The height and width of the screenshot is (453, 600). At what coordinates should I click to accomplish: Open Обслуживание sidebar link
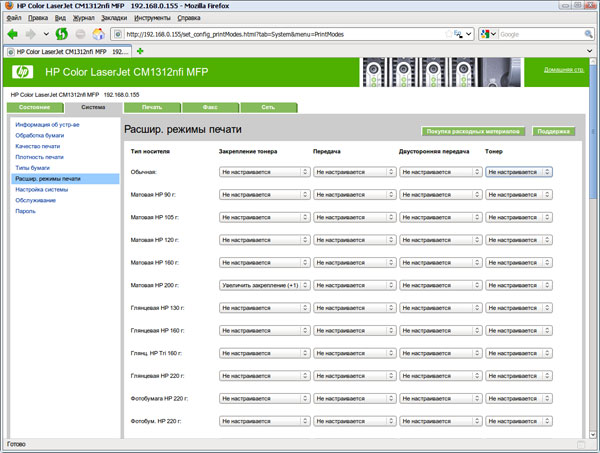point(36,200)
